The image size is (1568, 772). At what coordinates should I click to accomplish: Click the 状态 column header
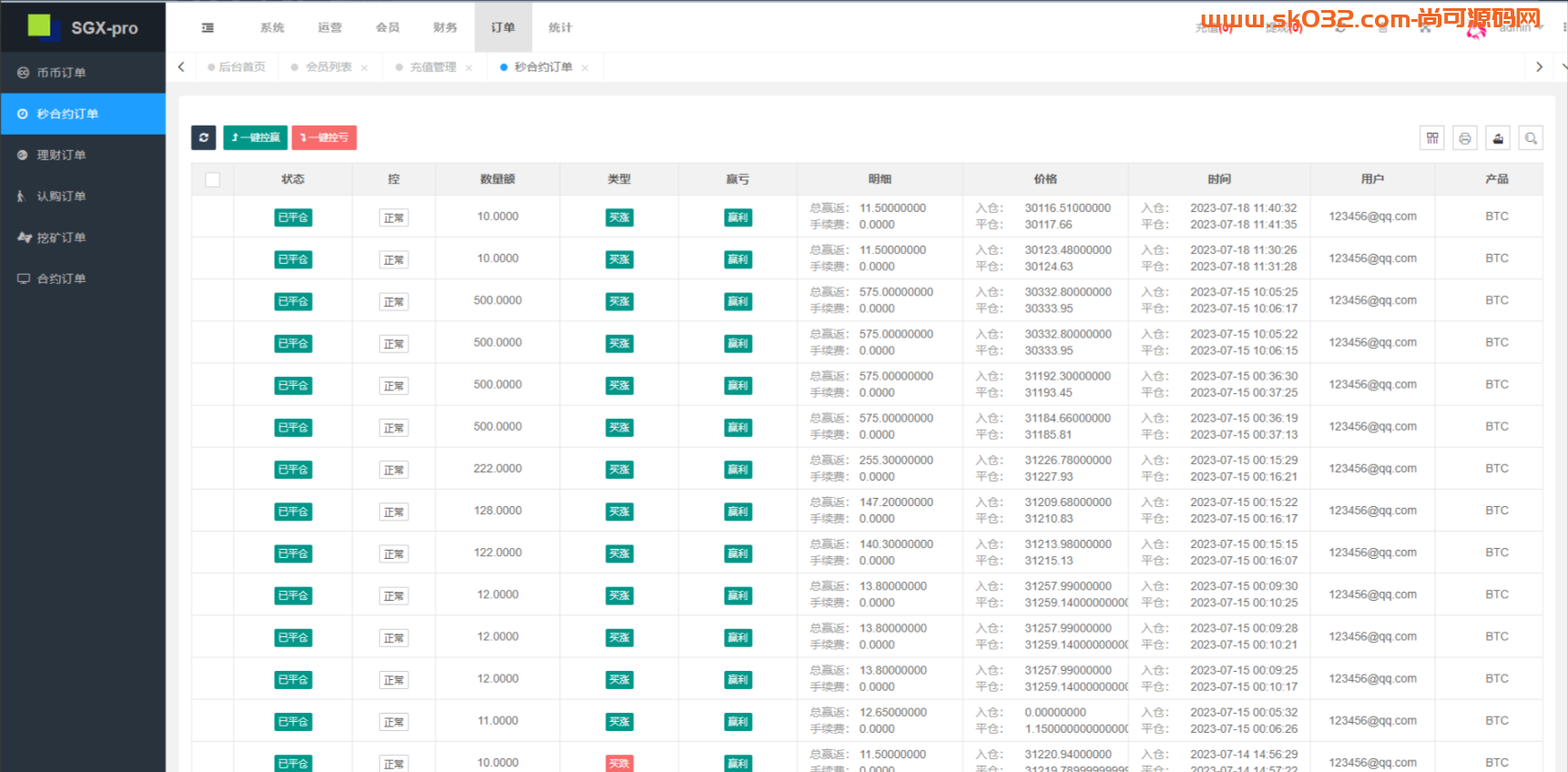(x=293, y=179)
